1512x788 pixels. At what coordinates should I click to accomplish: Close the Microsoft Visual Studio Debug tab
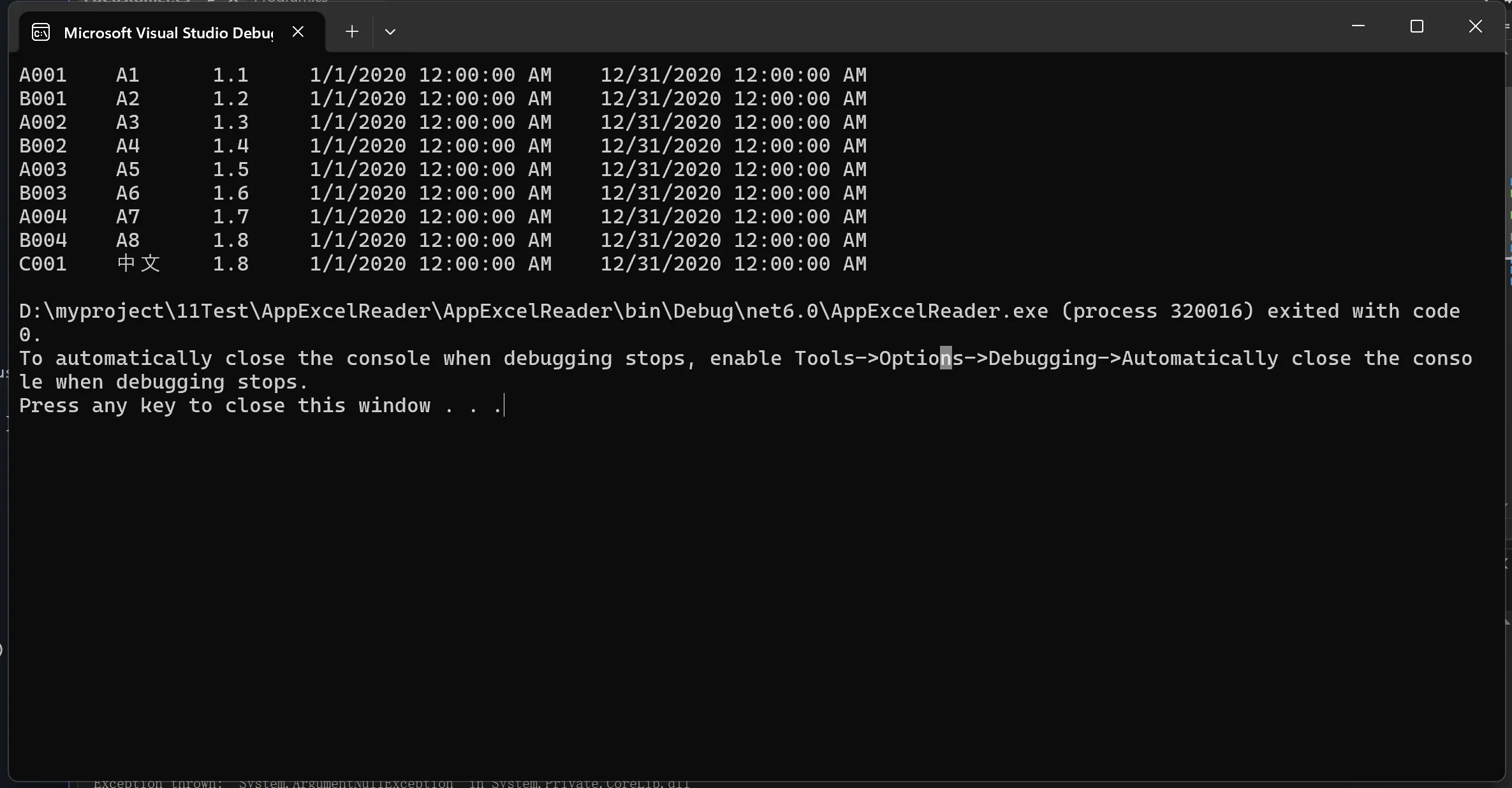298,32
